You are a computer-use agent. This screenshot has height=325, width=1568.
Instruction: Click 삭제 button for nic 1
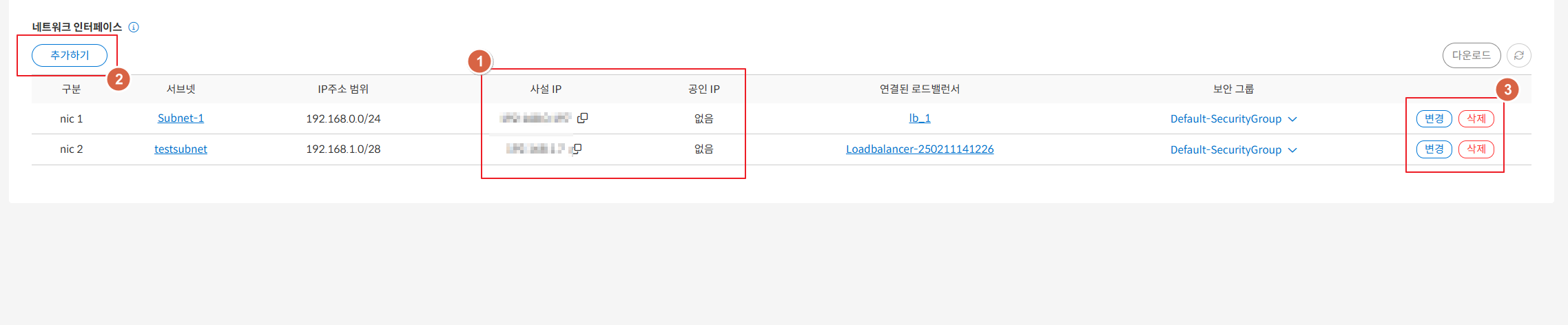coord(1476,119)
